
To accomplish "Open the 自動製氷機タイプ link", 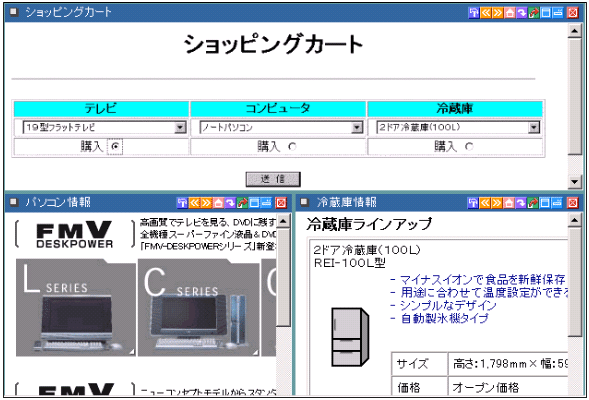I will click(444, 318).
